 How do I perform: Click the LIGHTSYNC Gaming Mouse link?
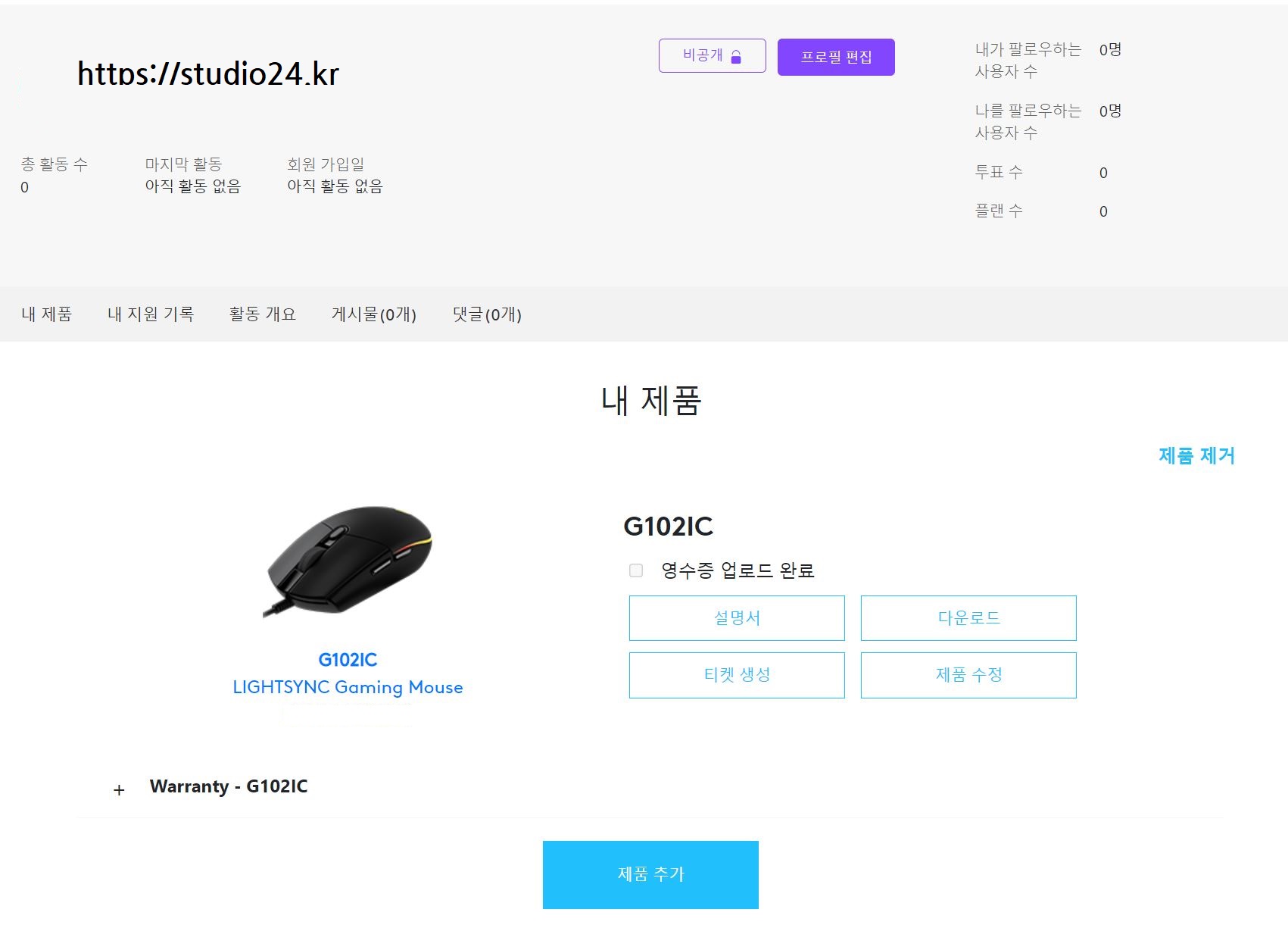click(348, 687)
